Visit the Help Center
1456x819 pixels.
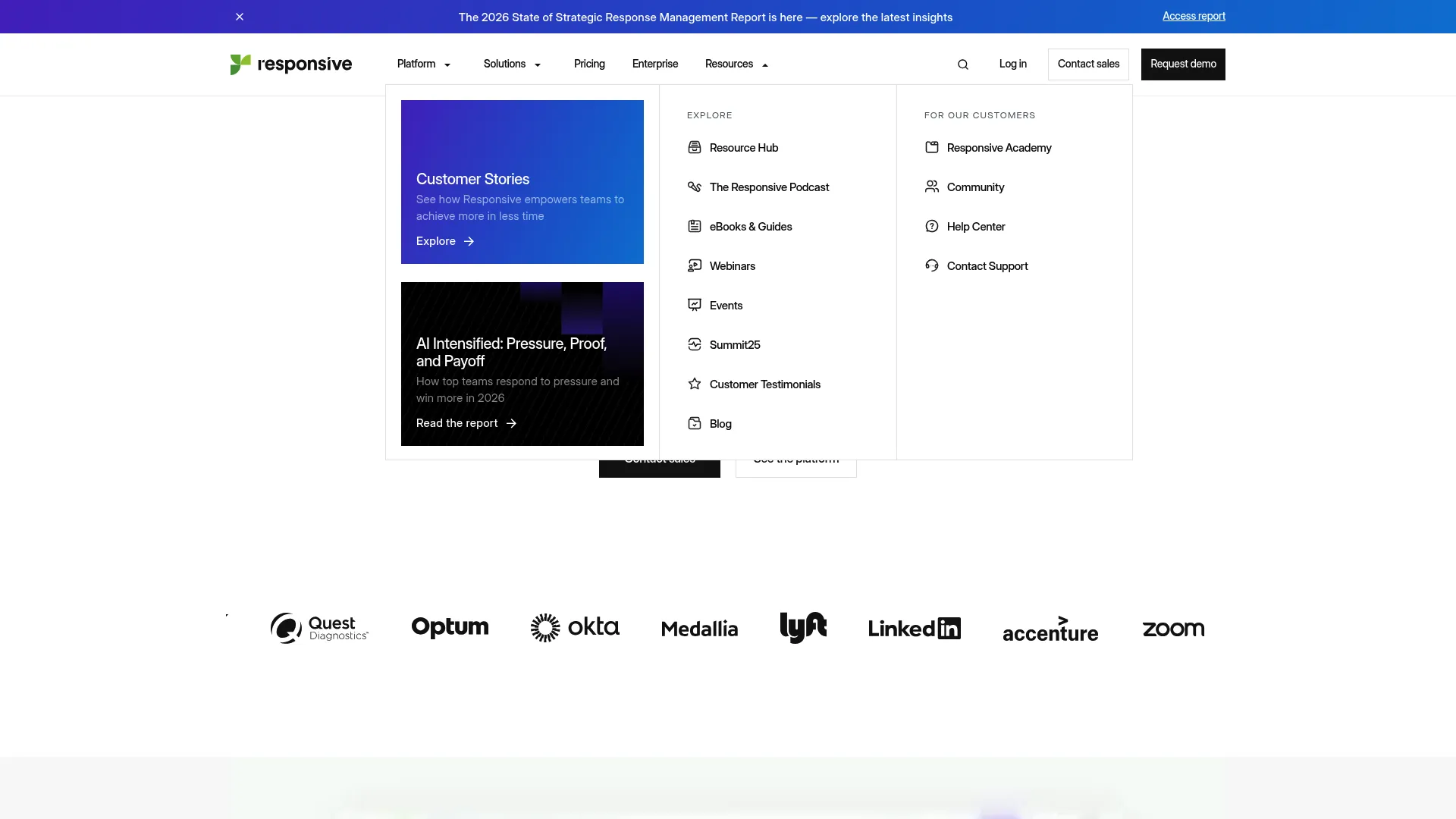coord(976,227)
